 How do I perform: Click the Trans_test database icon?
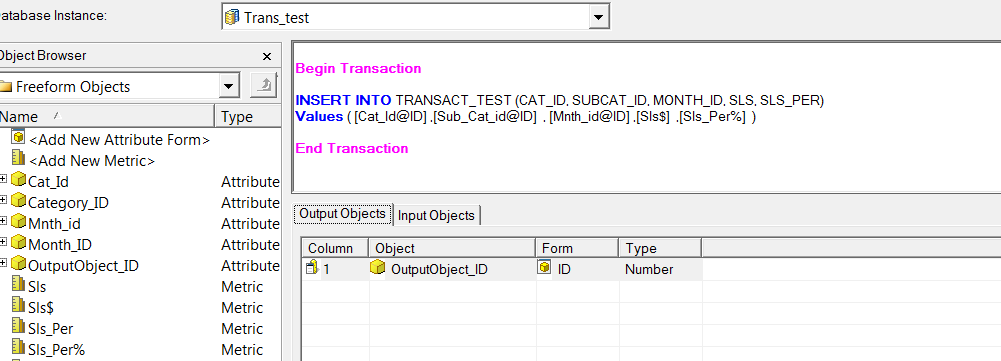coord(233,17)
